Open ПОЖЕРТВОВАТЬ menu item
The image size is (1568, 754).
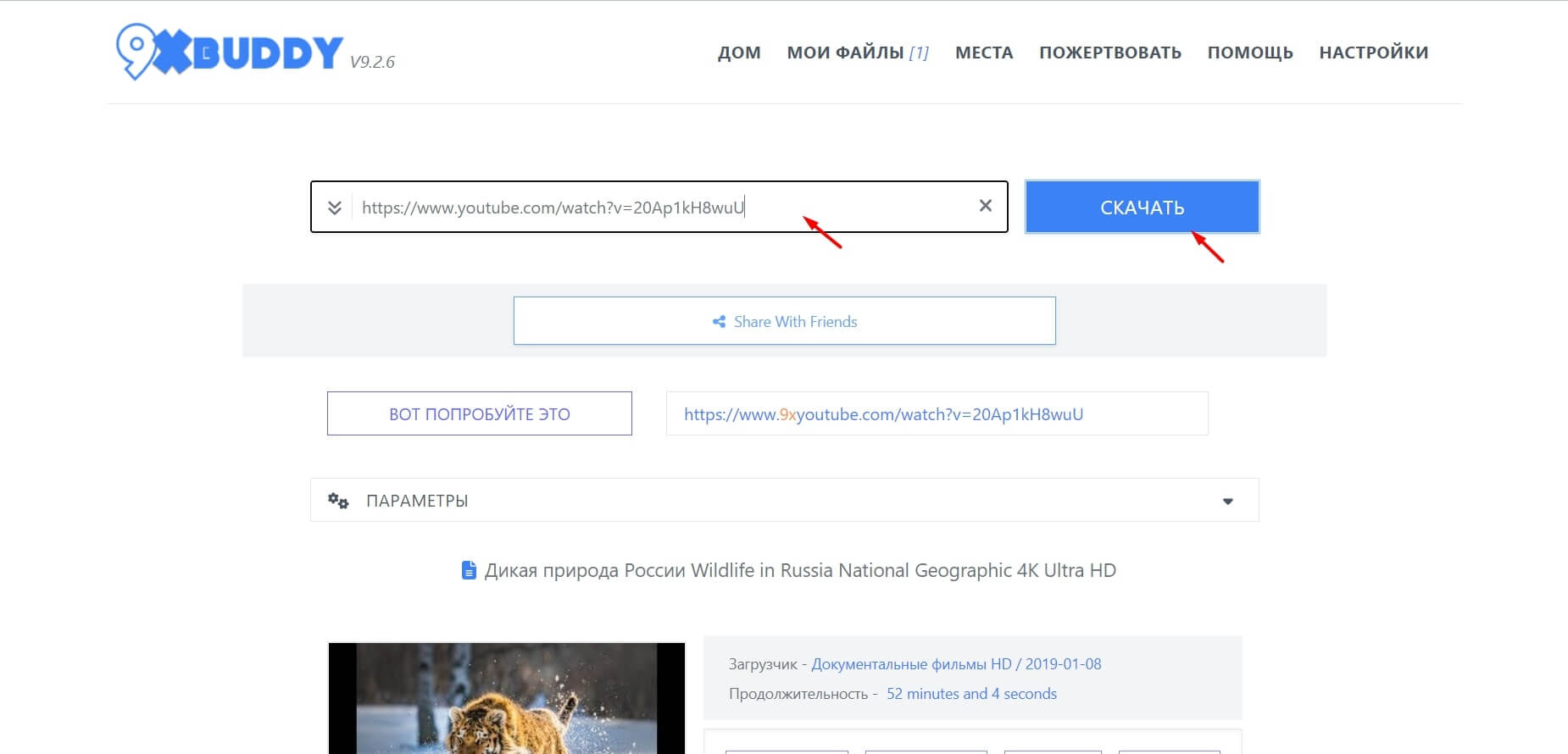click(x=1110, y=53)
